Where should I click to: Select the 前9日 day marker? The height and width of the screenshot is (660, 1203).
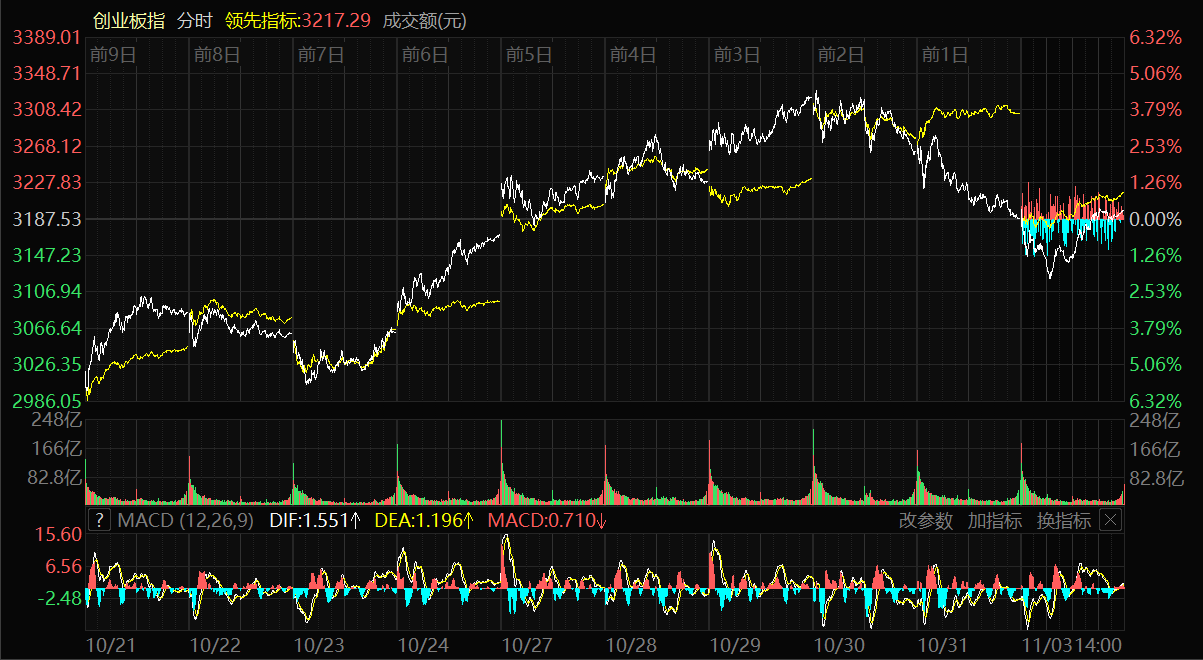click(x=112, y=55)
